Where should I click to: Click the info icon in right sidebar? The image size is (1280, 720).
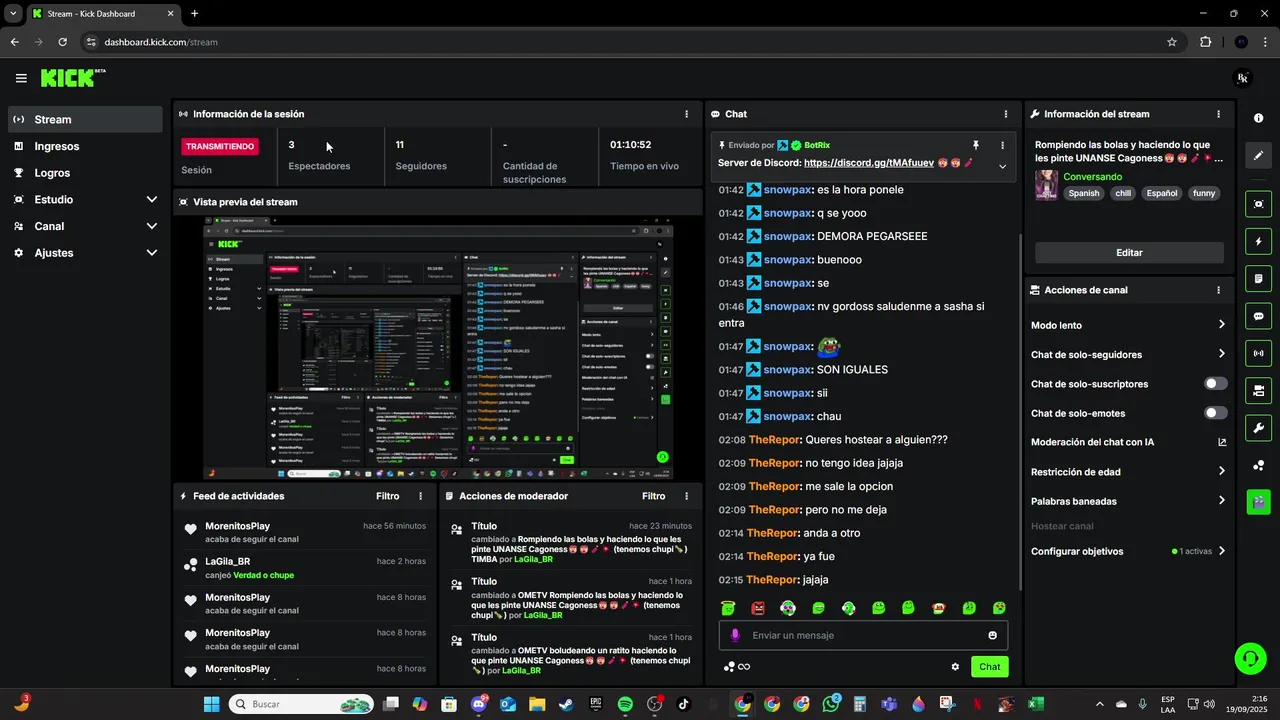[x=1258, y=118]
